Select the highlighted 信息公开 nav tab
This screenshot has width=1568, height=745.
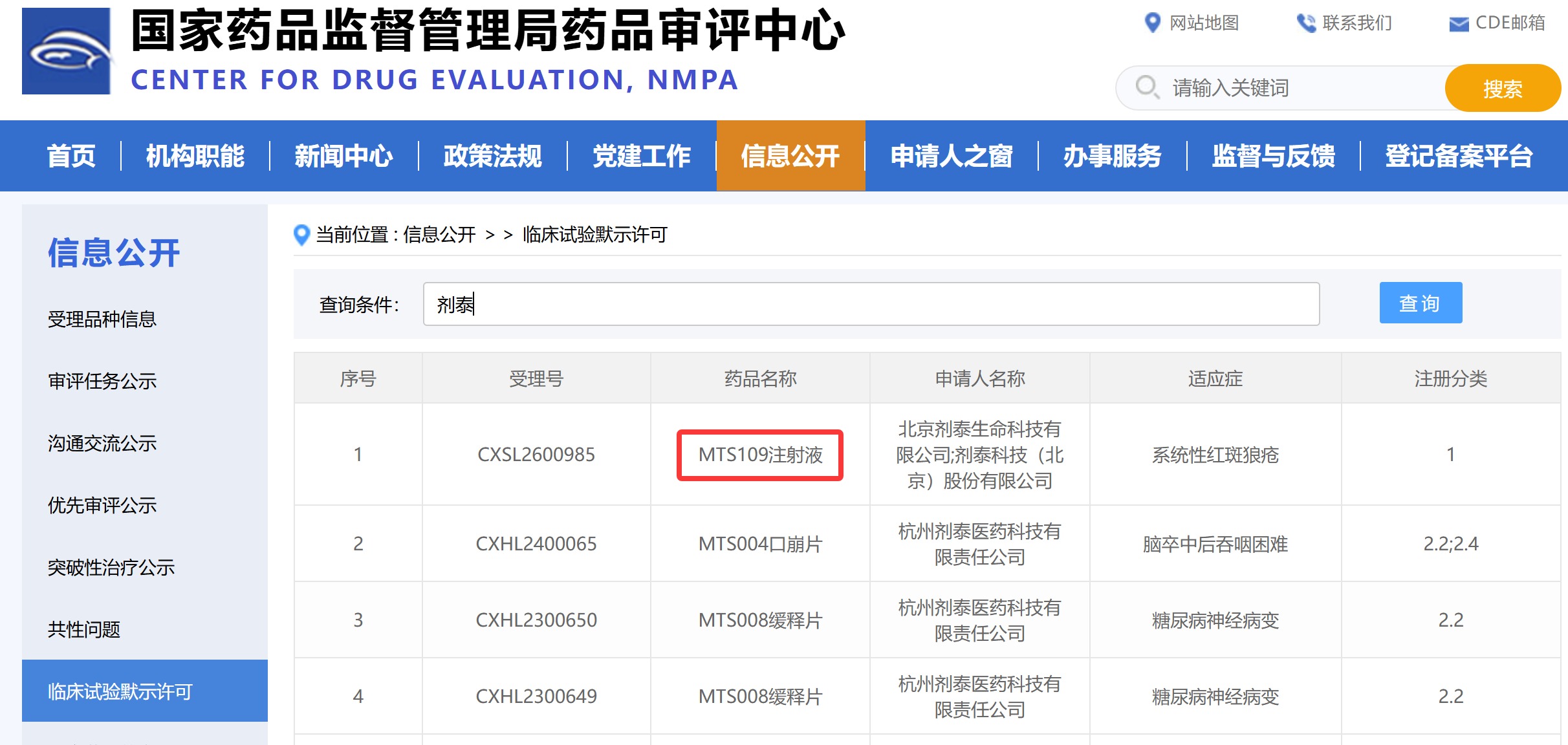click(x=790, y=156)
